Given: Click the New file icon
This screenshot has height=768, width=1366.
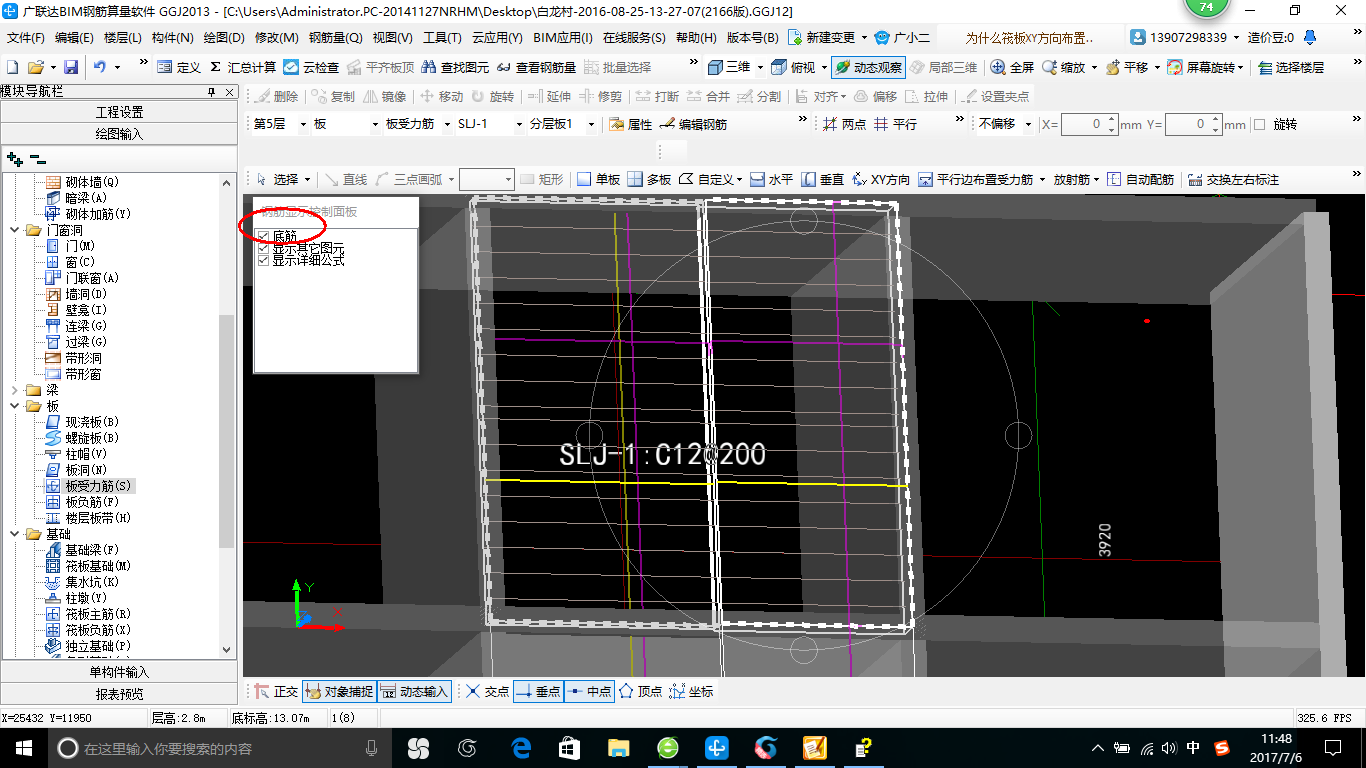Looking at the screenshot, I should (13, 67).
